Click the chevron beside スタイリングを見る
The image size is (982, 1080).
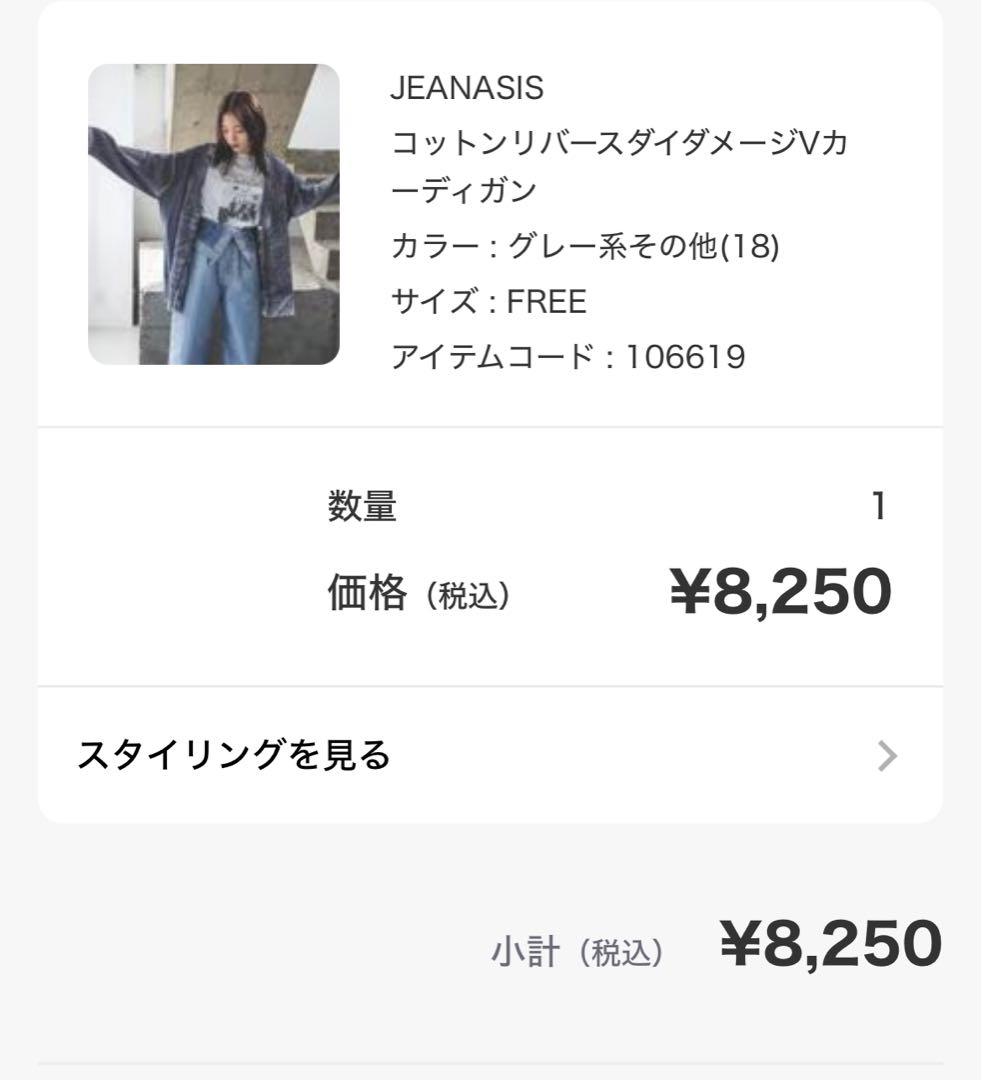coord(887,756)
